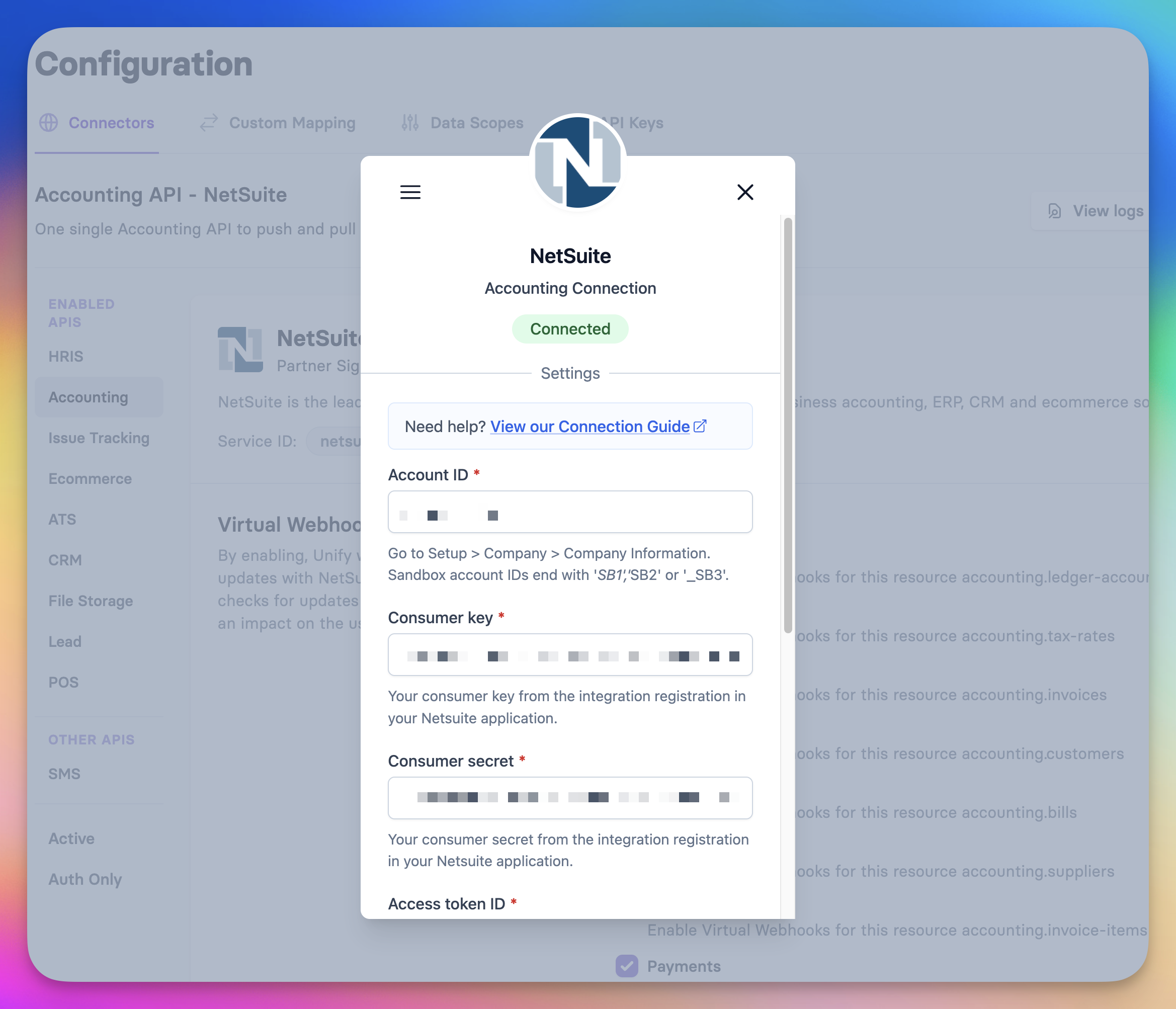The image size is (1176, 1009).
Task: Close the NetSuite connection dialog
Action: (744, 192)
